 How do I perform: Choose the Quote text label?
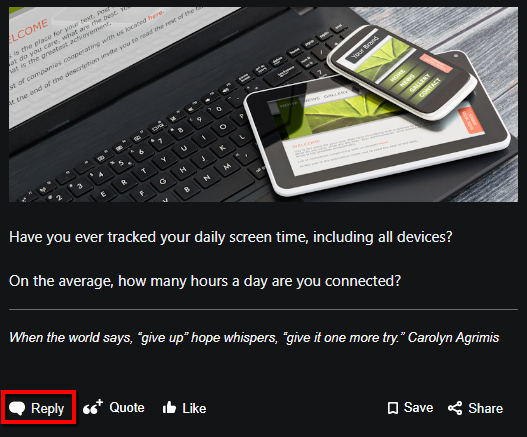[127, 407]
